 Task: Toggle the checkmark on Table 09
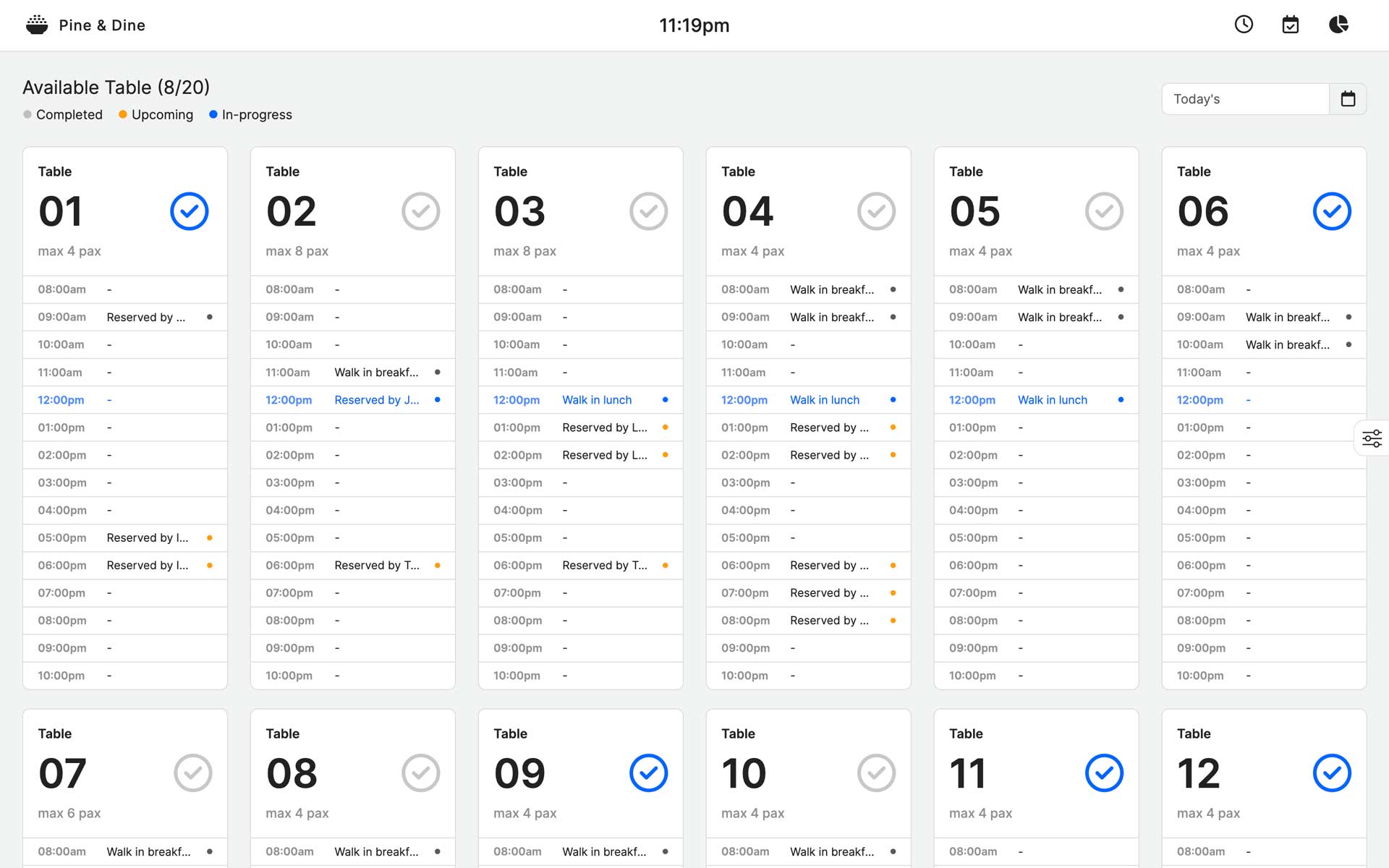(648, 773)
